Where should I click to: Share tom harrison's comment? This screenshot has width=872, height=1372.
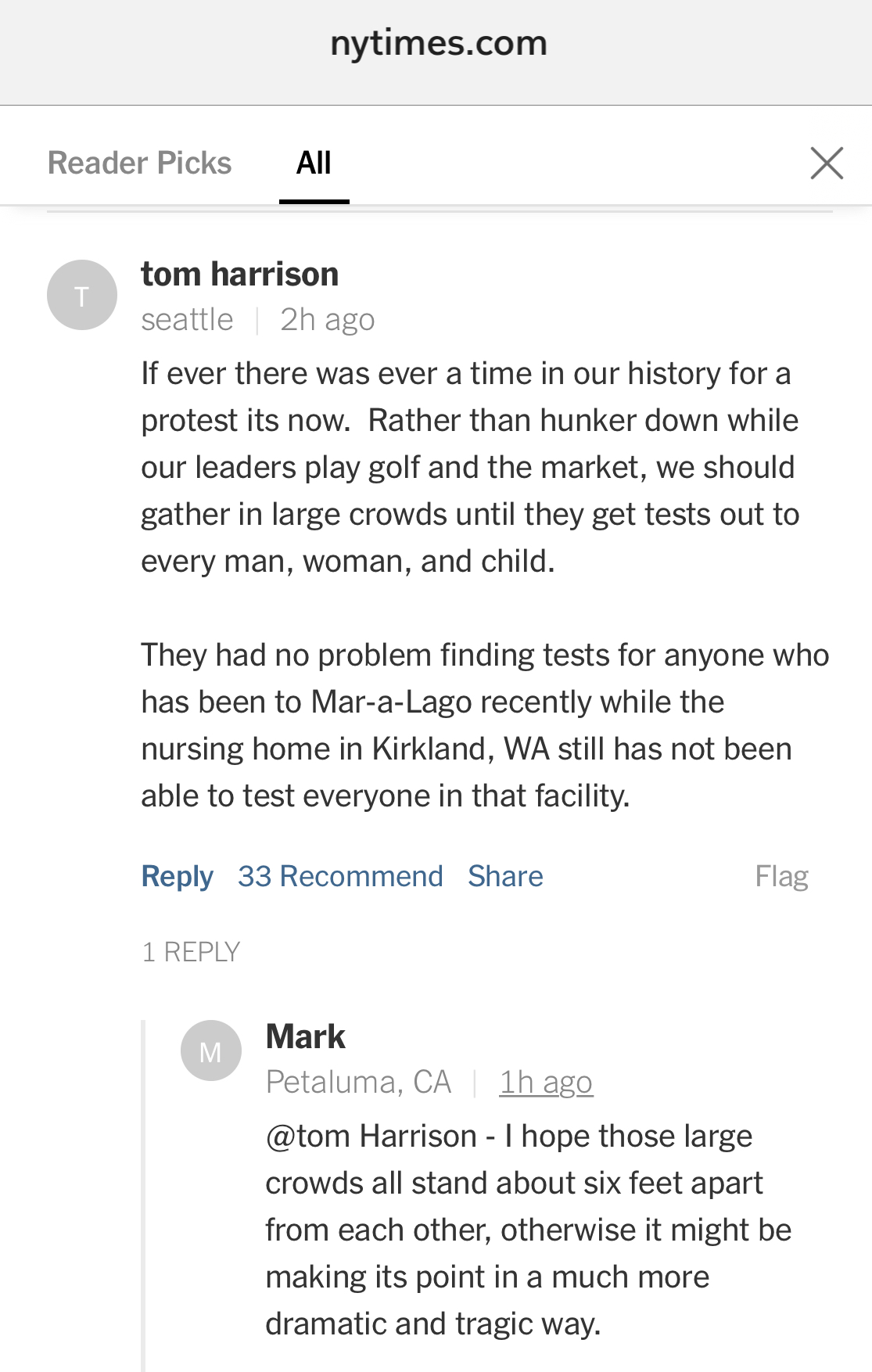[505, 876]
